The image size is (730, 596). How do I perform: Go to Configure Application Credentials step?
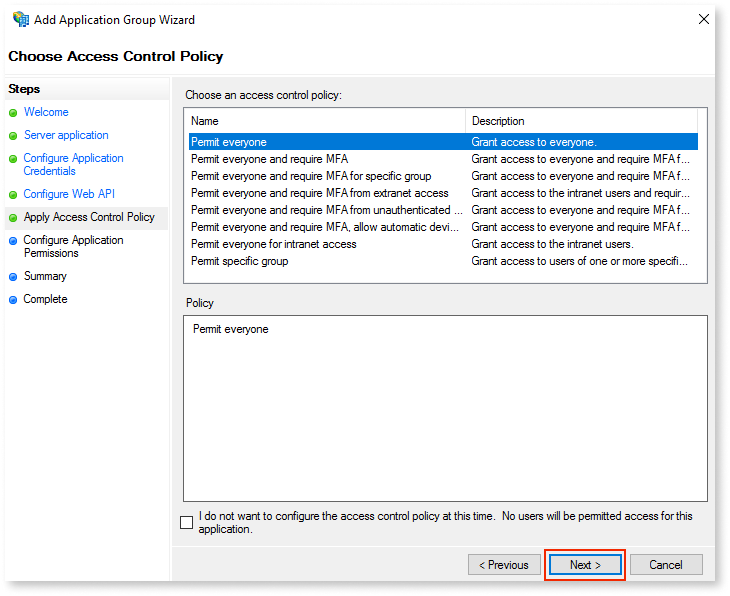[73, 164]
